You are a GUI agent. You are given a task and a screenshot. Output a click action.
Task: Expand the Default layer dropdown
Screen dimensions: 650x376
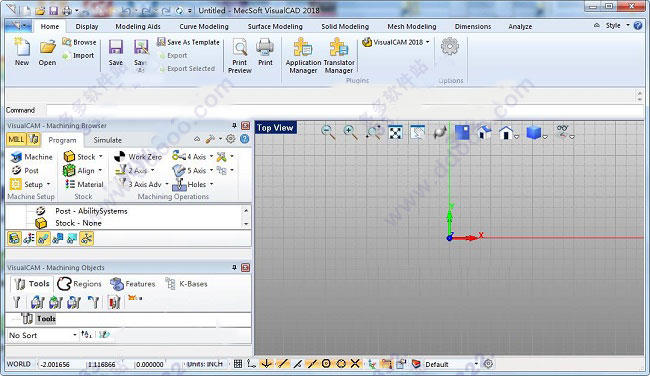coord(451,364)
